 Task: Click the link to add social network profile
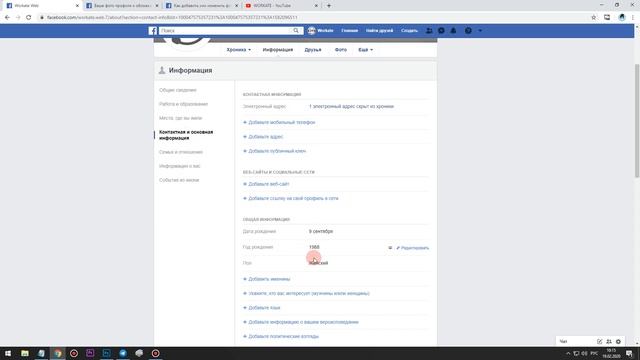(x=291, y=198)
